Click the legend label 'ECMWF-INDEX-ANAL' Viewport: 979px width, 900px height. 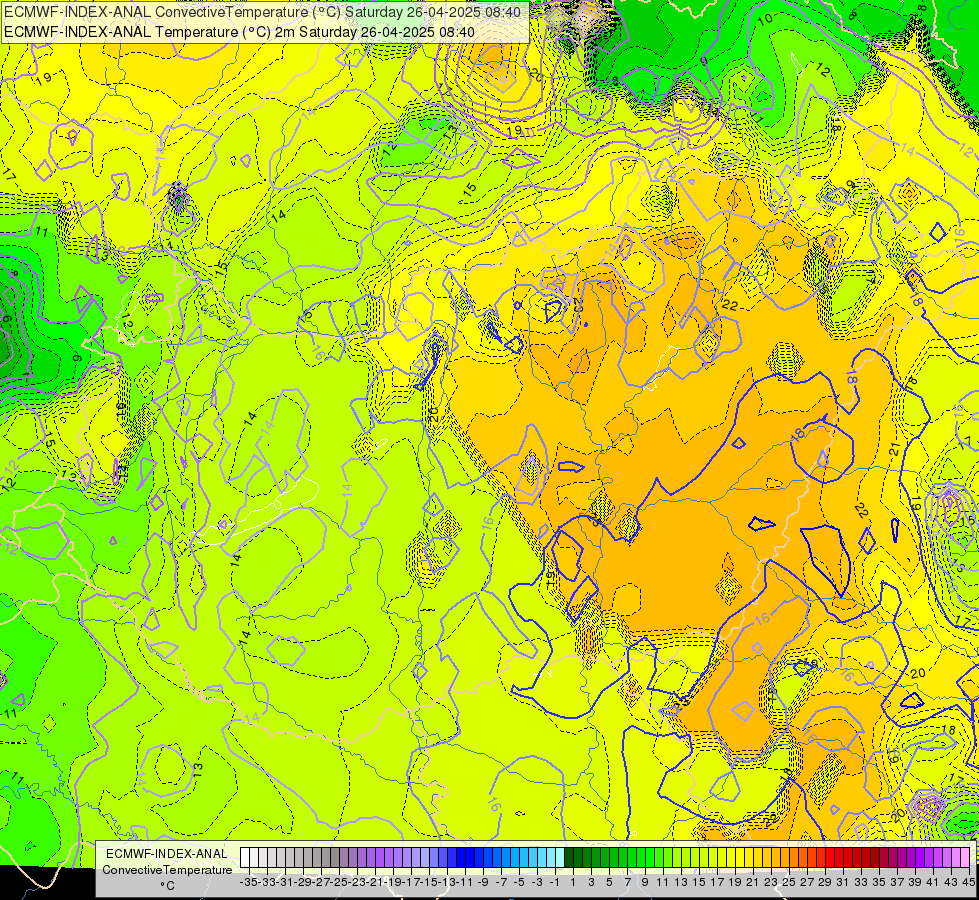[167, 854]
